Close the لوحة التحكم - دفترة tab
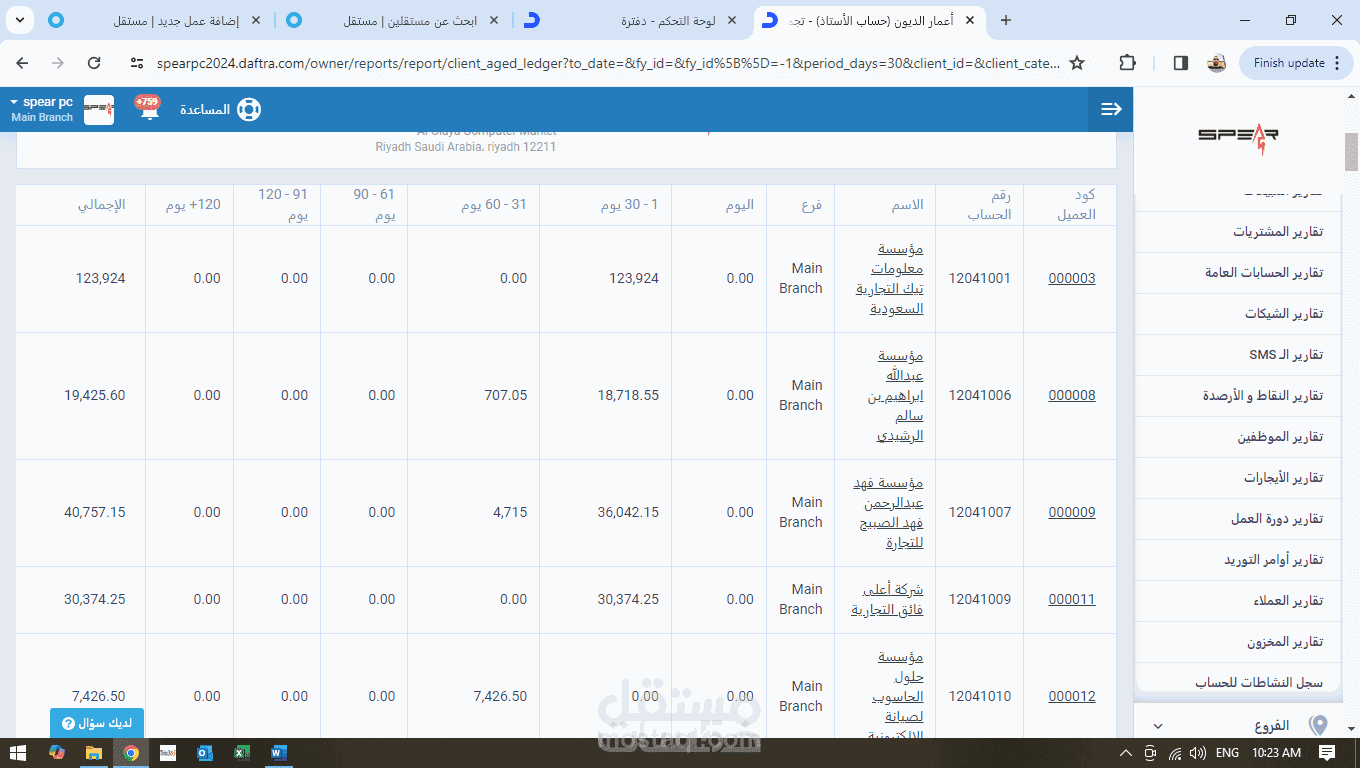The width and height of the screenshot is (1360, 768). coord(731,20)
